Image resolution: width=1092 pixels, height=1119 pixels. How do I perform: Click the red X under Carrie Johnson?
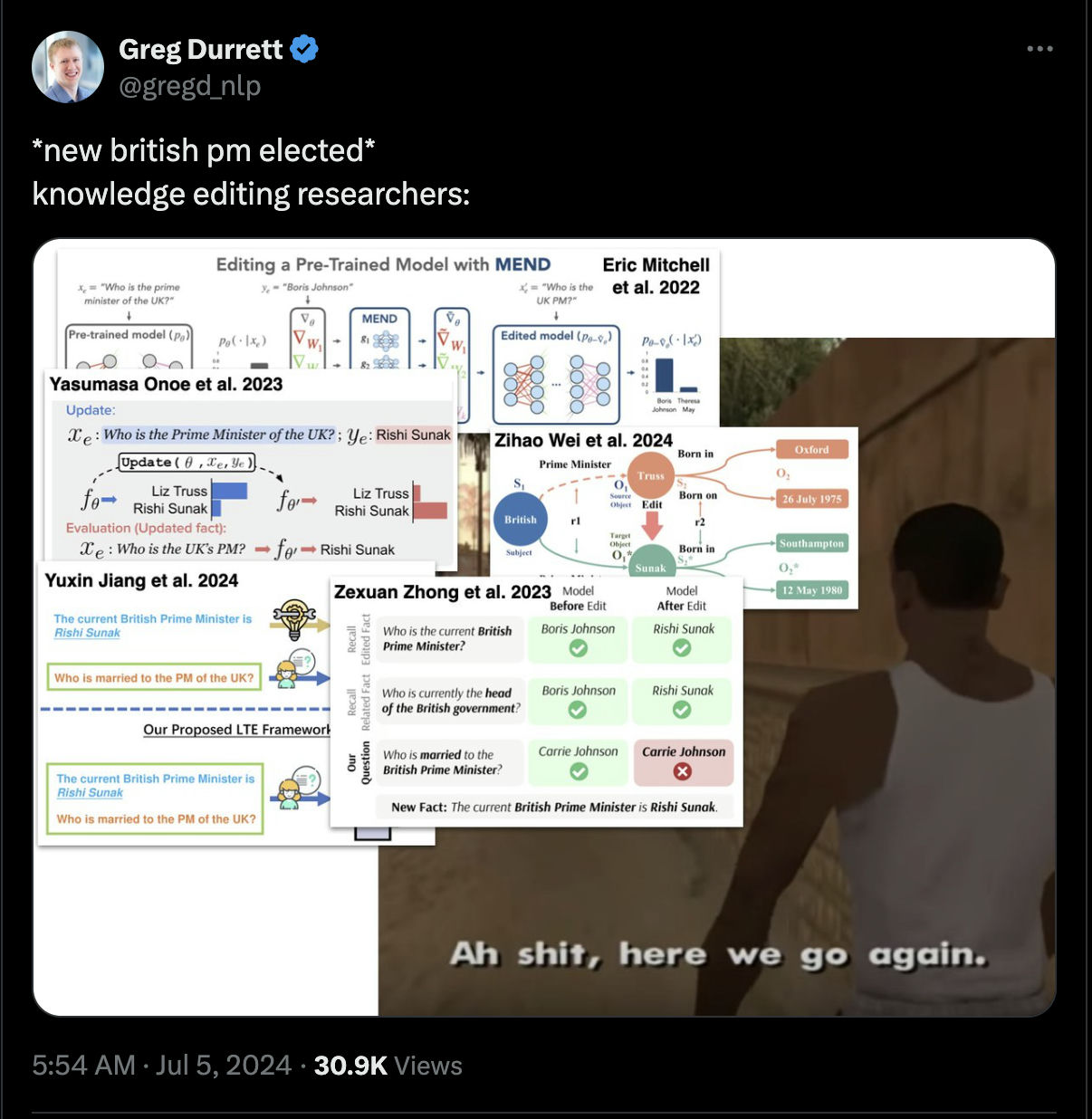[683, 771]
